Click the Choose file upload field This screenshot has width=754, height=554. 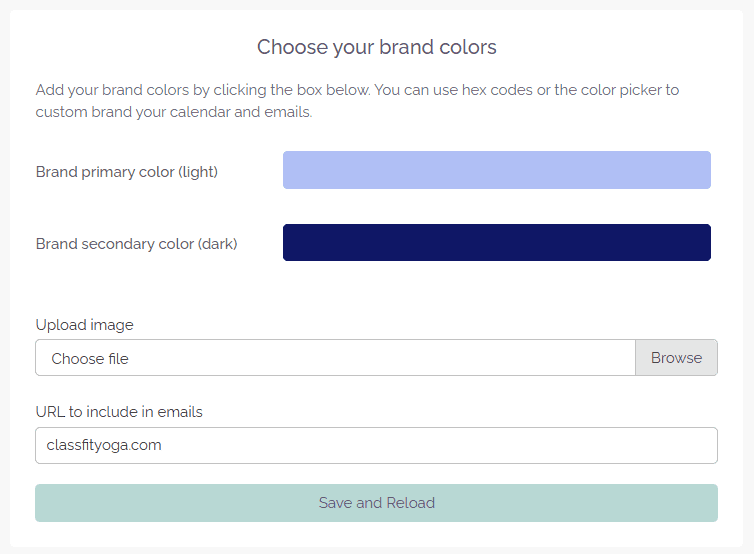[x=335, y=358]
